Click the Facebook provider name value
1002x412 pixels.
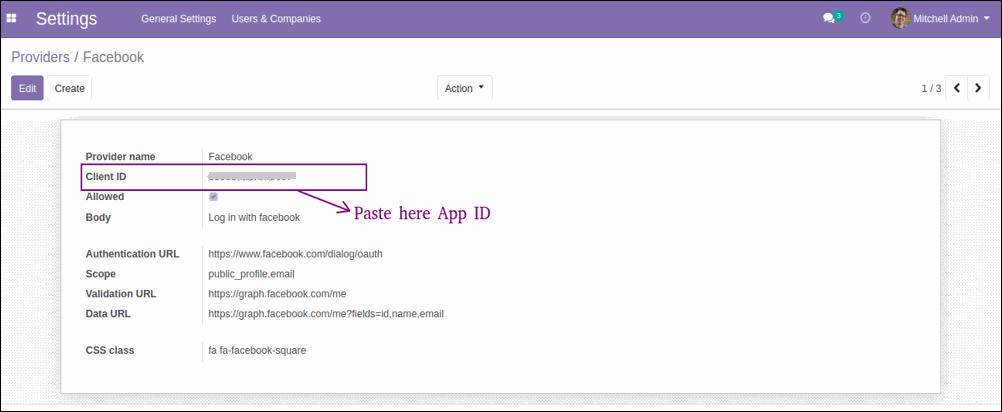tap(231, 156)
